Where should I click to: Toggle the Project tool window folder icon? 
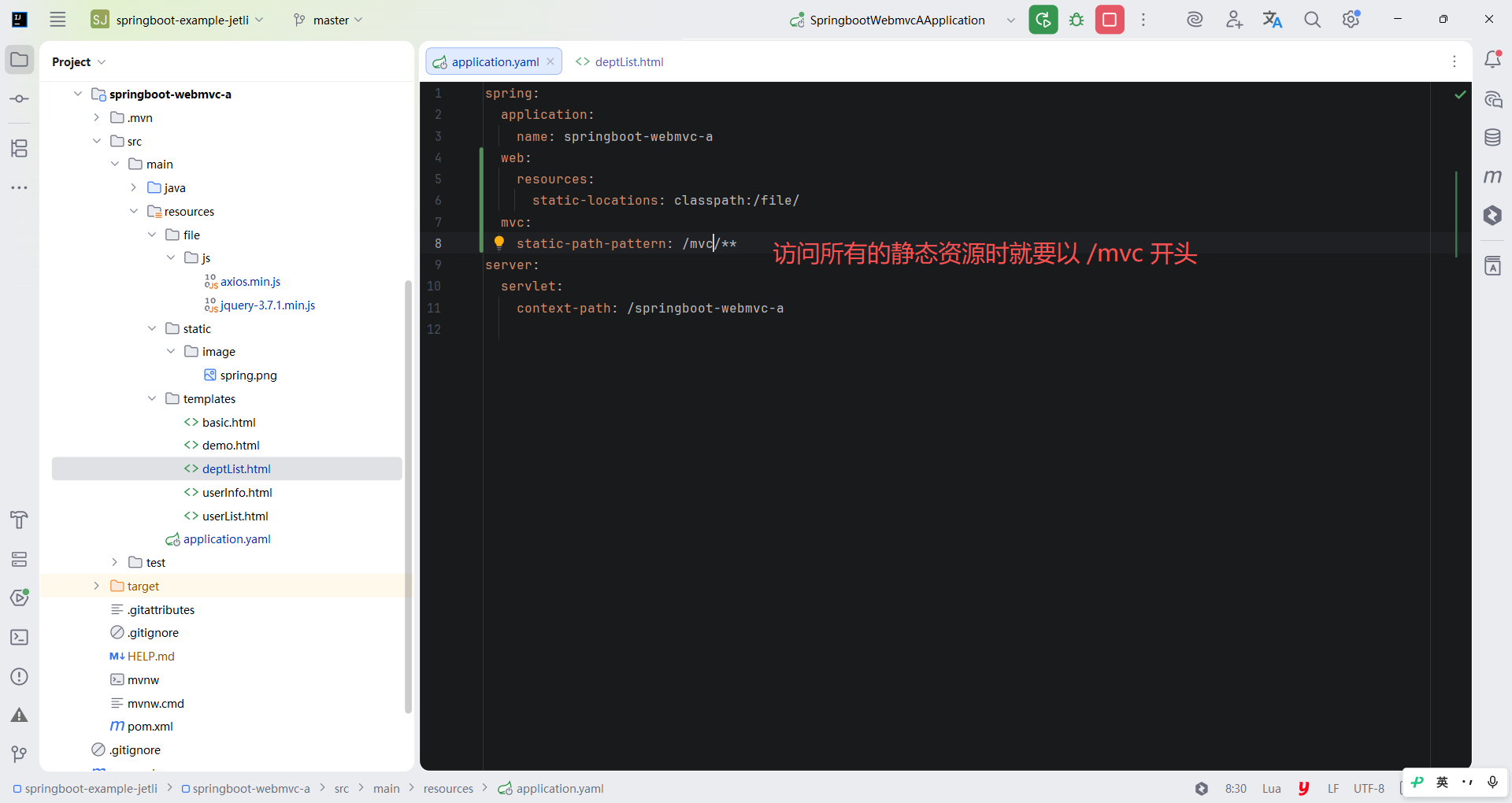point(20,60)
